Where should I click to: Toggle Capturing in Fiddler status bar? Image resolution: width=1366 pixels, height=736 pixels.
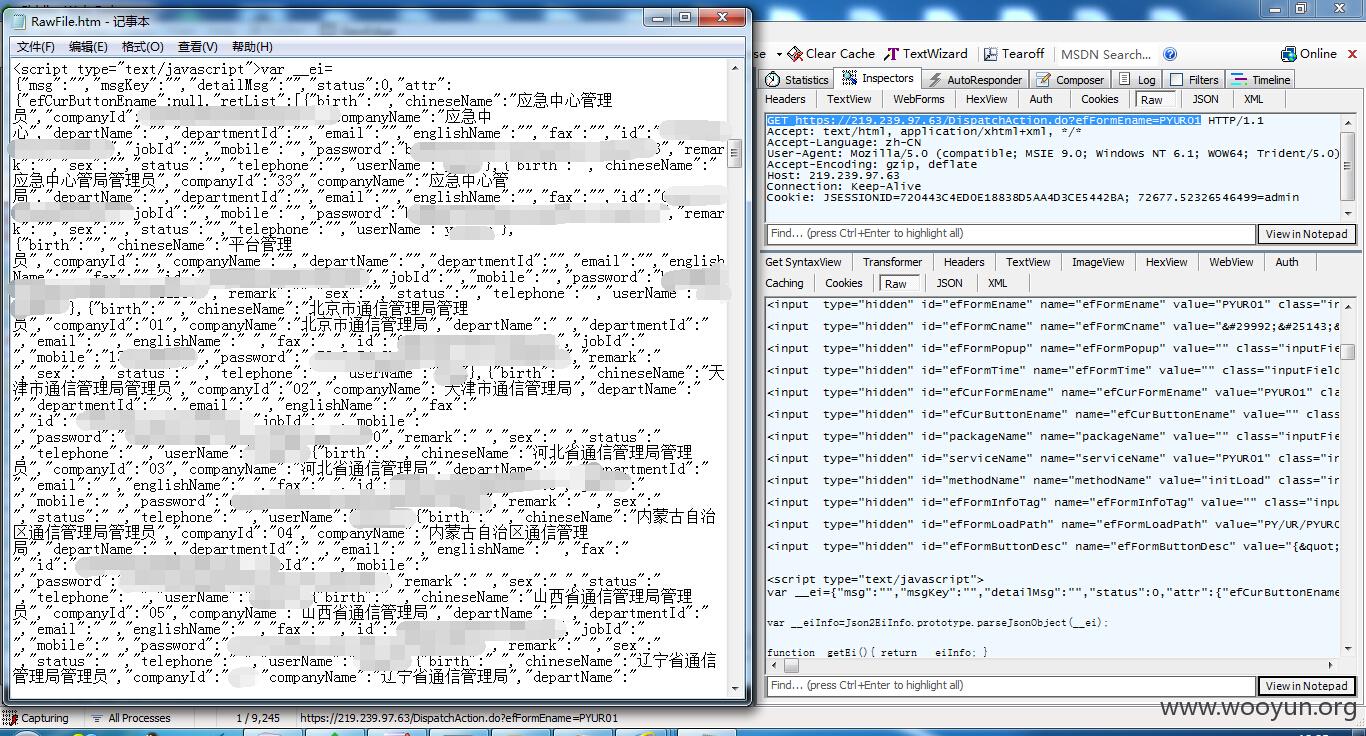[37, 718]
